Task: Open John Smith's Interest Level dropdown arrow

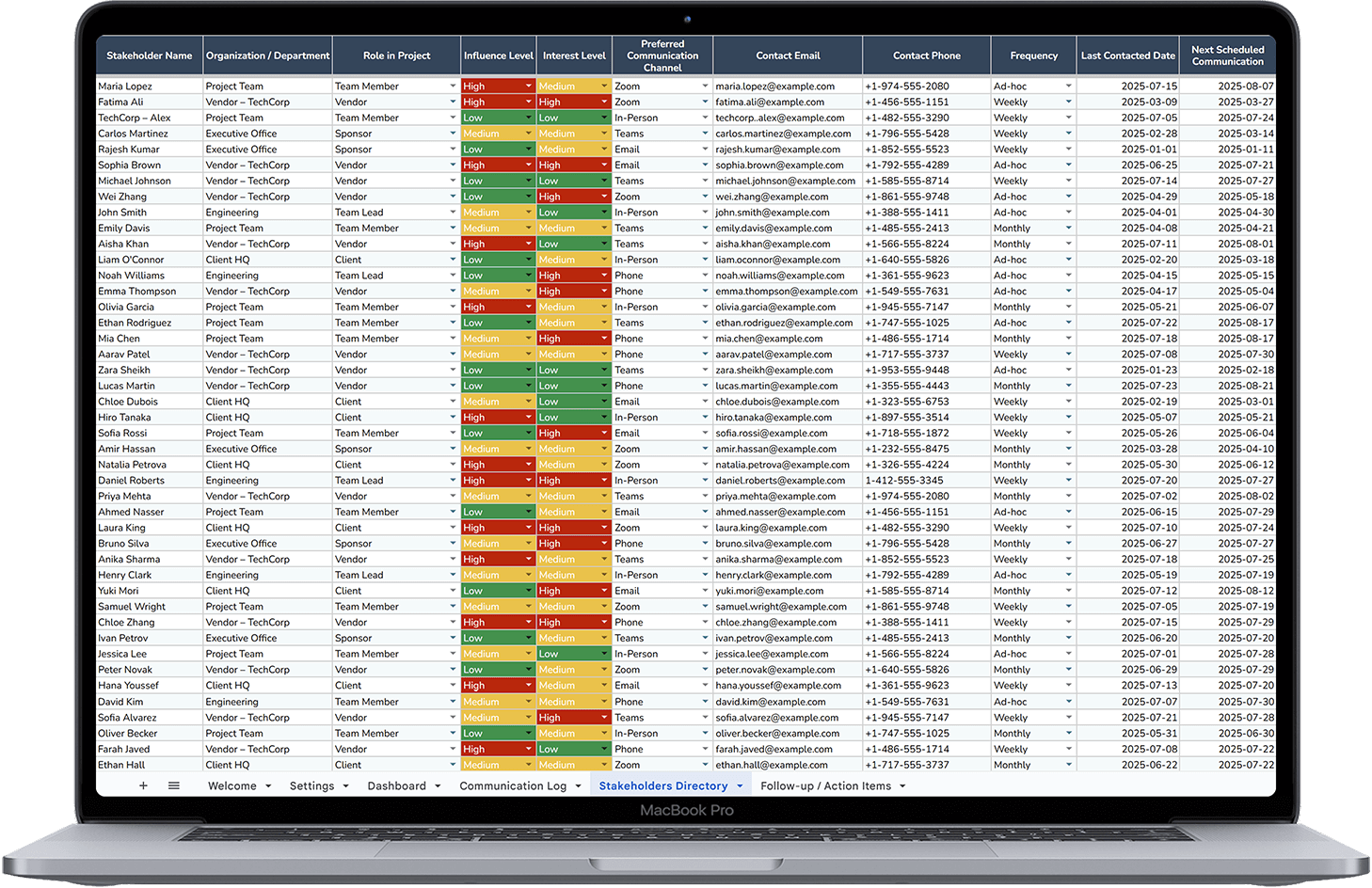Action: click(x=604, y=213)
